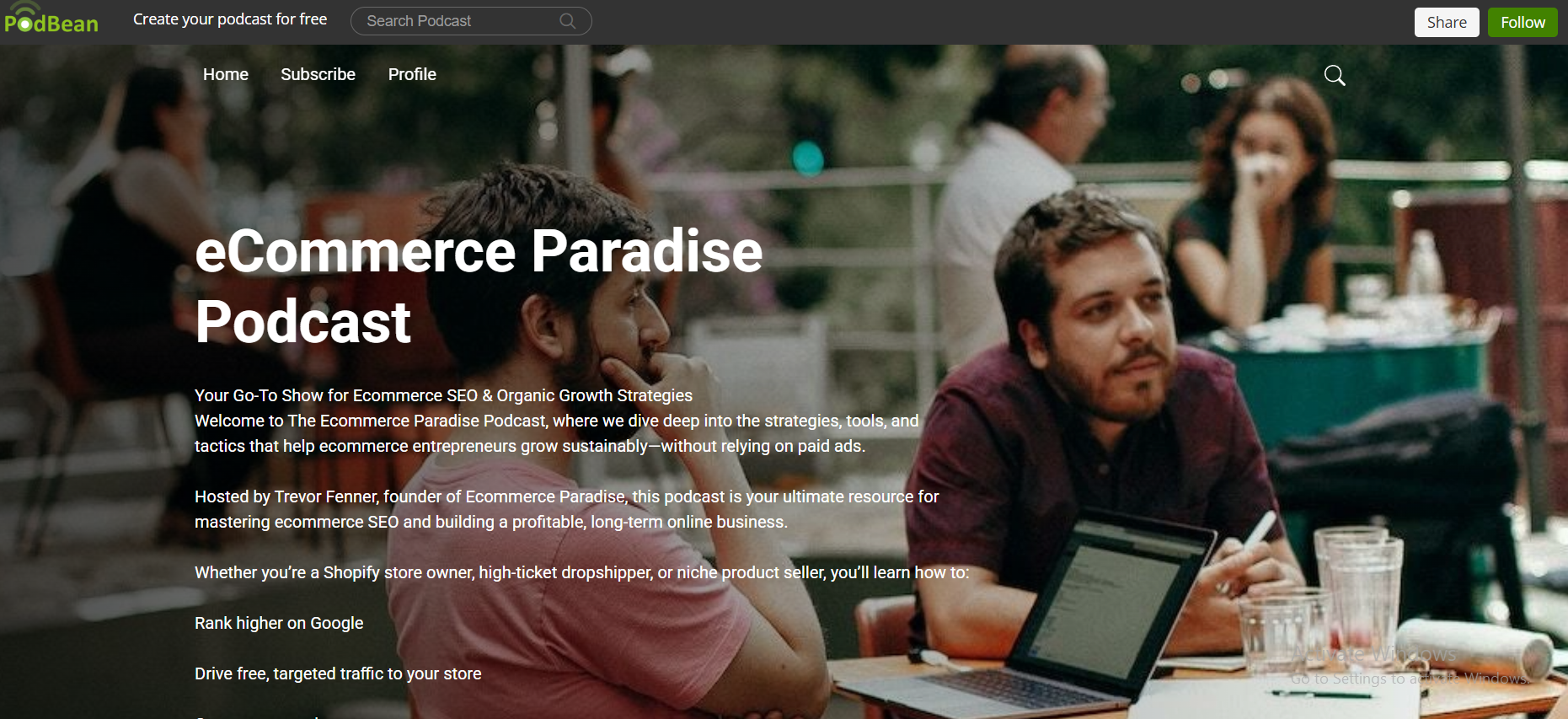Go to the Home menu item
The image size is (1568, 719).
pyautogui.click(x=226, y=74)
